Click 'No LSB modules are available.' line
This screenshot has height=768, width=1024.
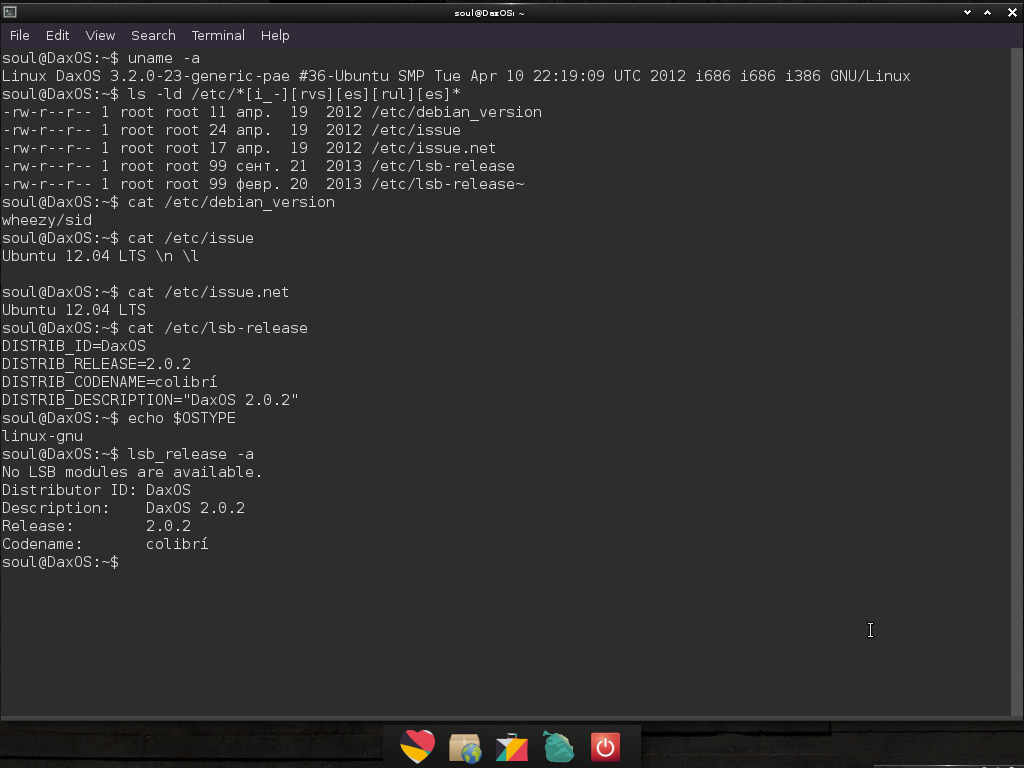(x=132, y=472)
